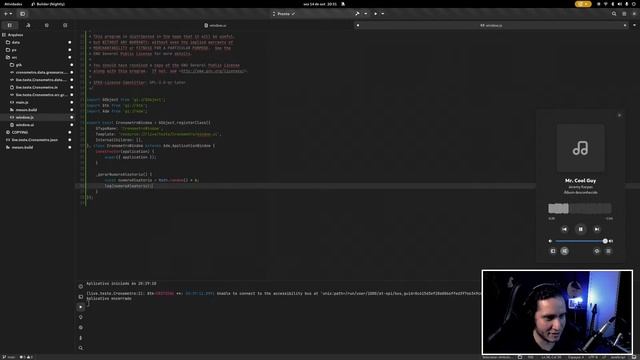The width and height of the screenshot is (640, 360).
Task: Click the top icon in bottom panel strip
Action: (x=81, y=286)
